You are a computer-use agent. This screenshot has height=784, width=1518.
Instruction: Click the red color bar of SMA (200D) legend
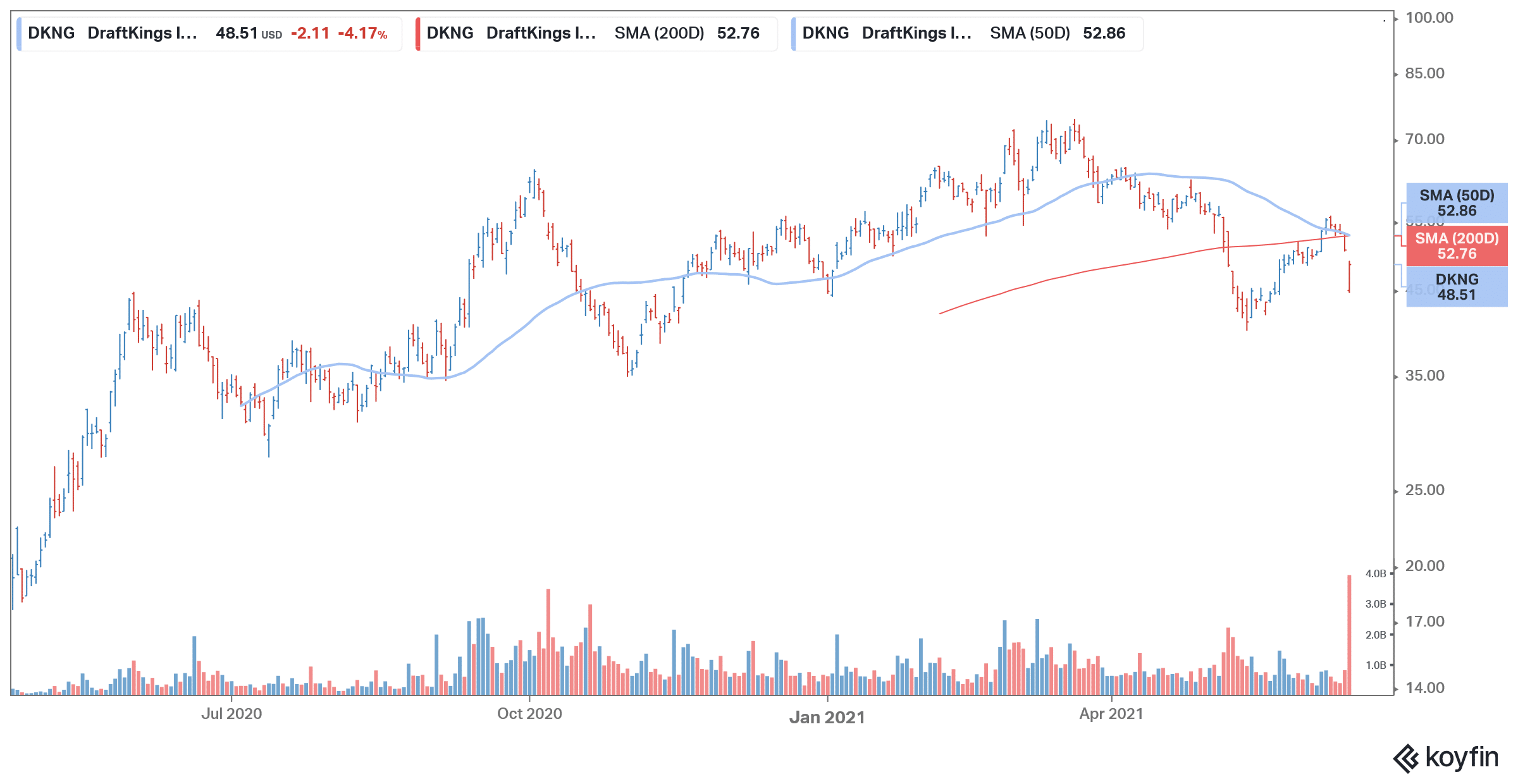pos(417,34)
